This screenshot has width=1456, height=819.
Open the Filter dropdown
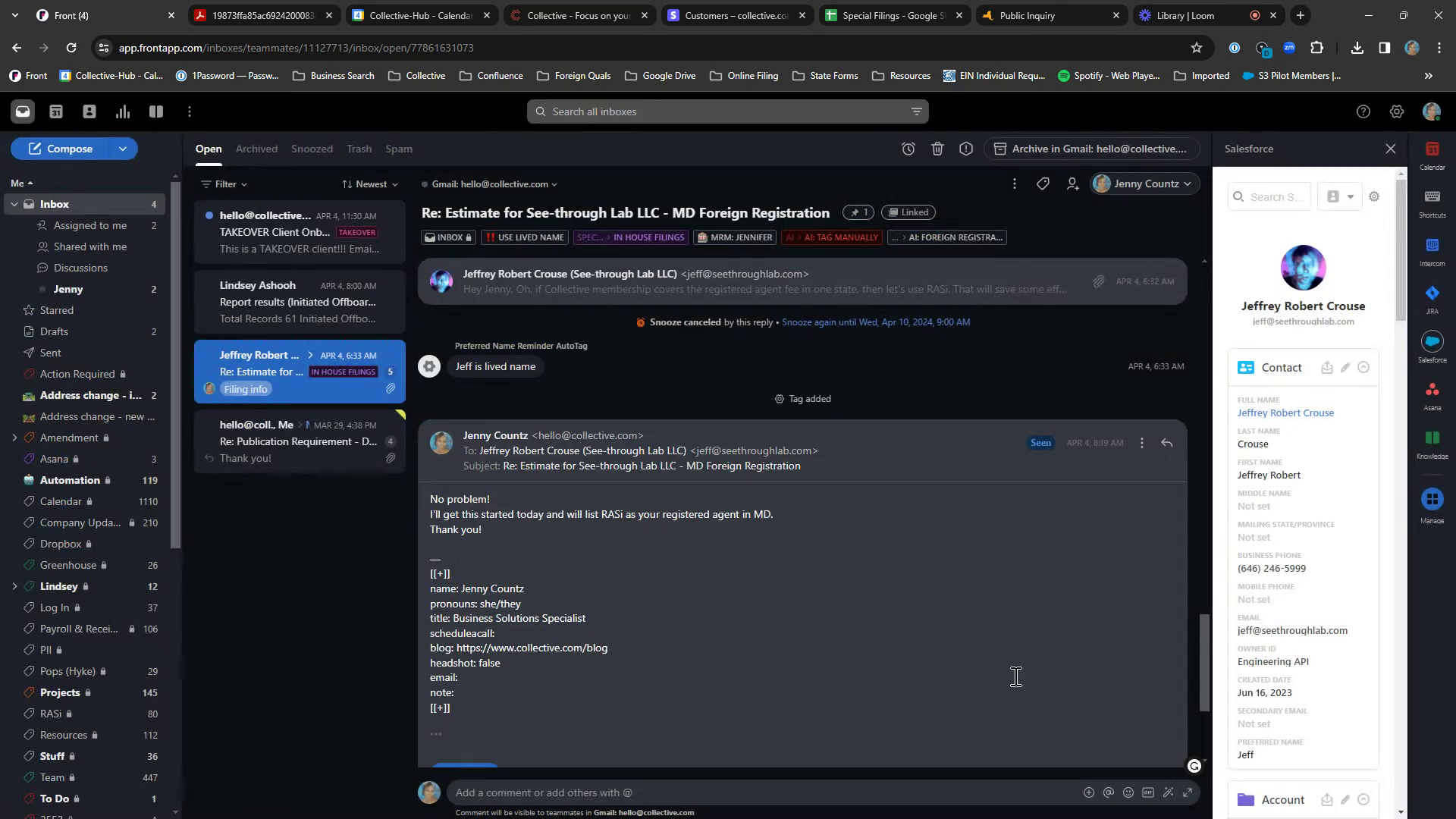(x=224, y=184)
